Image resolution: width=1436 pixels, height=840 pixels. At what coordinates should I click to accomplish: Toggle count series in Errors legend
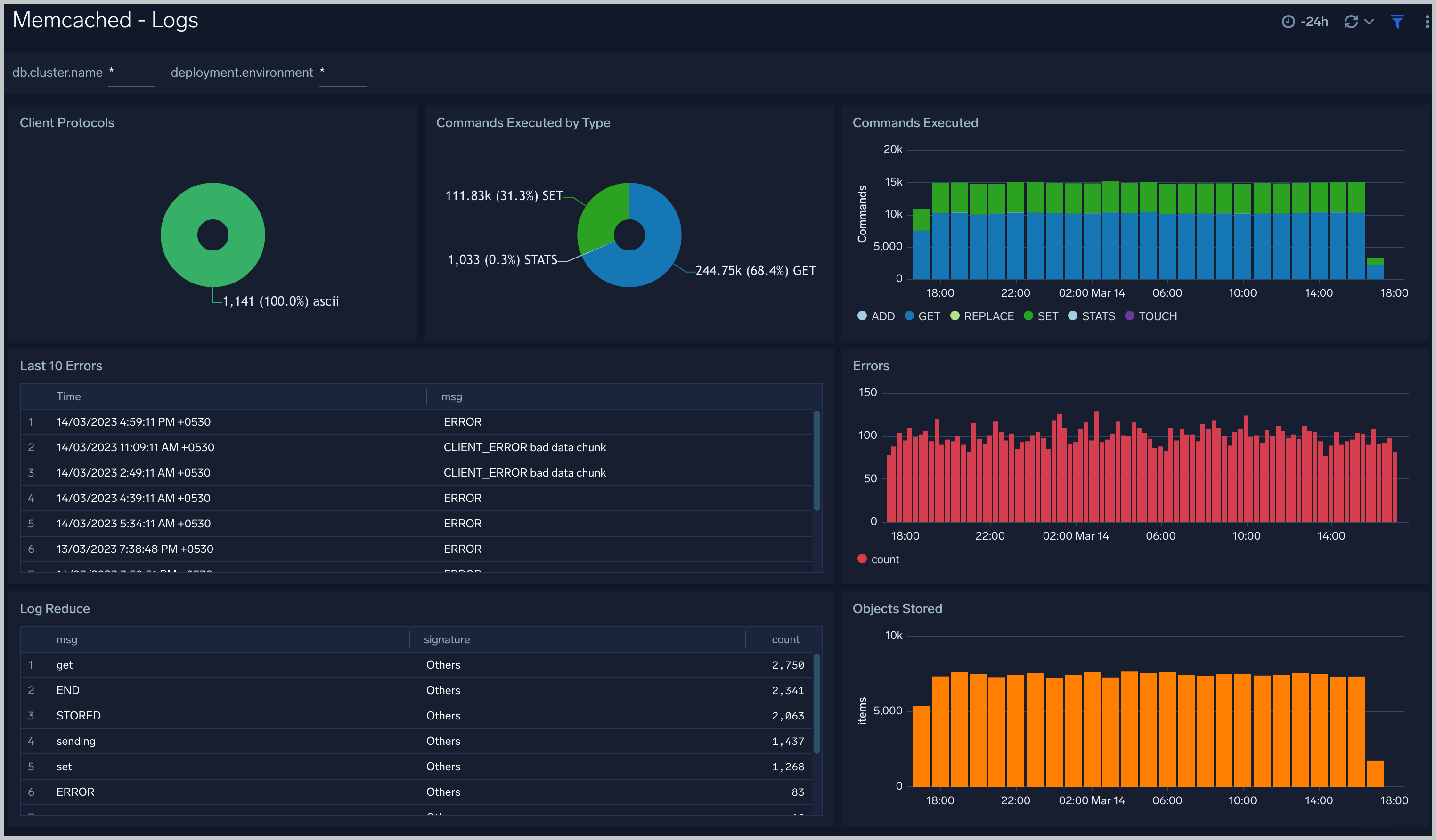click(878, 559)
